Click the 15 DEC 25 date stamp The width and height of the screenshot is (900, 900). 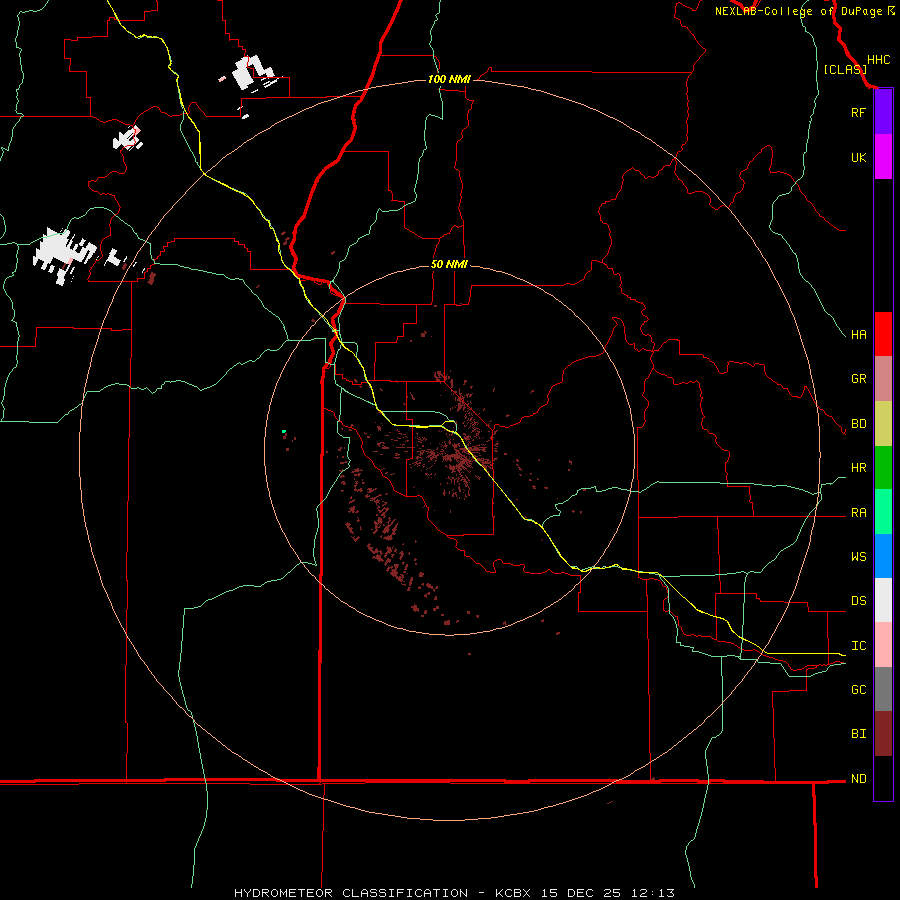(x=583, y=893)
